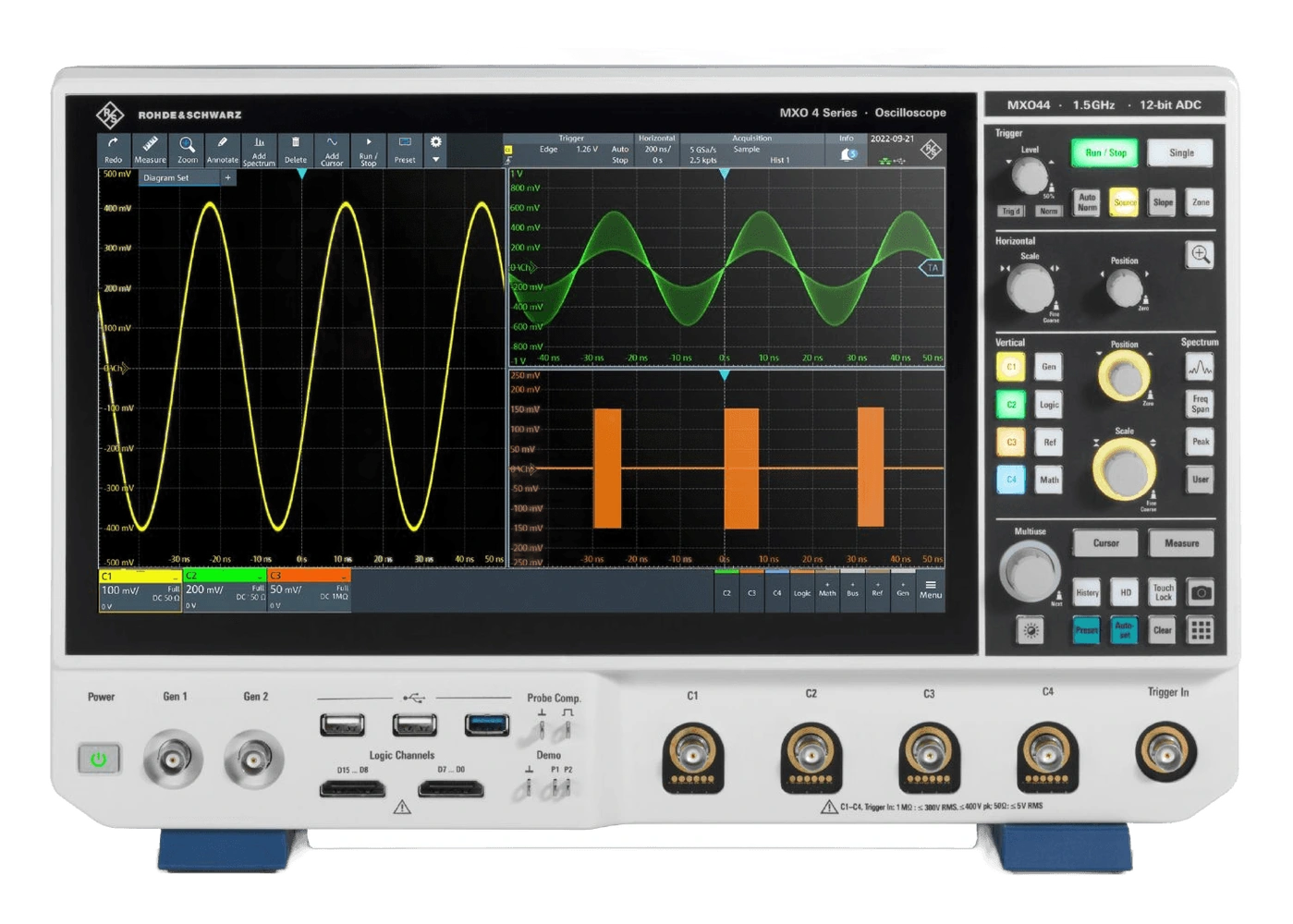Expand the toolbar dropdown arrow below the gear
Viewport: 1293px width, 924px height.
coord(435,159)
